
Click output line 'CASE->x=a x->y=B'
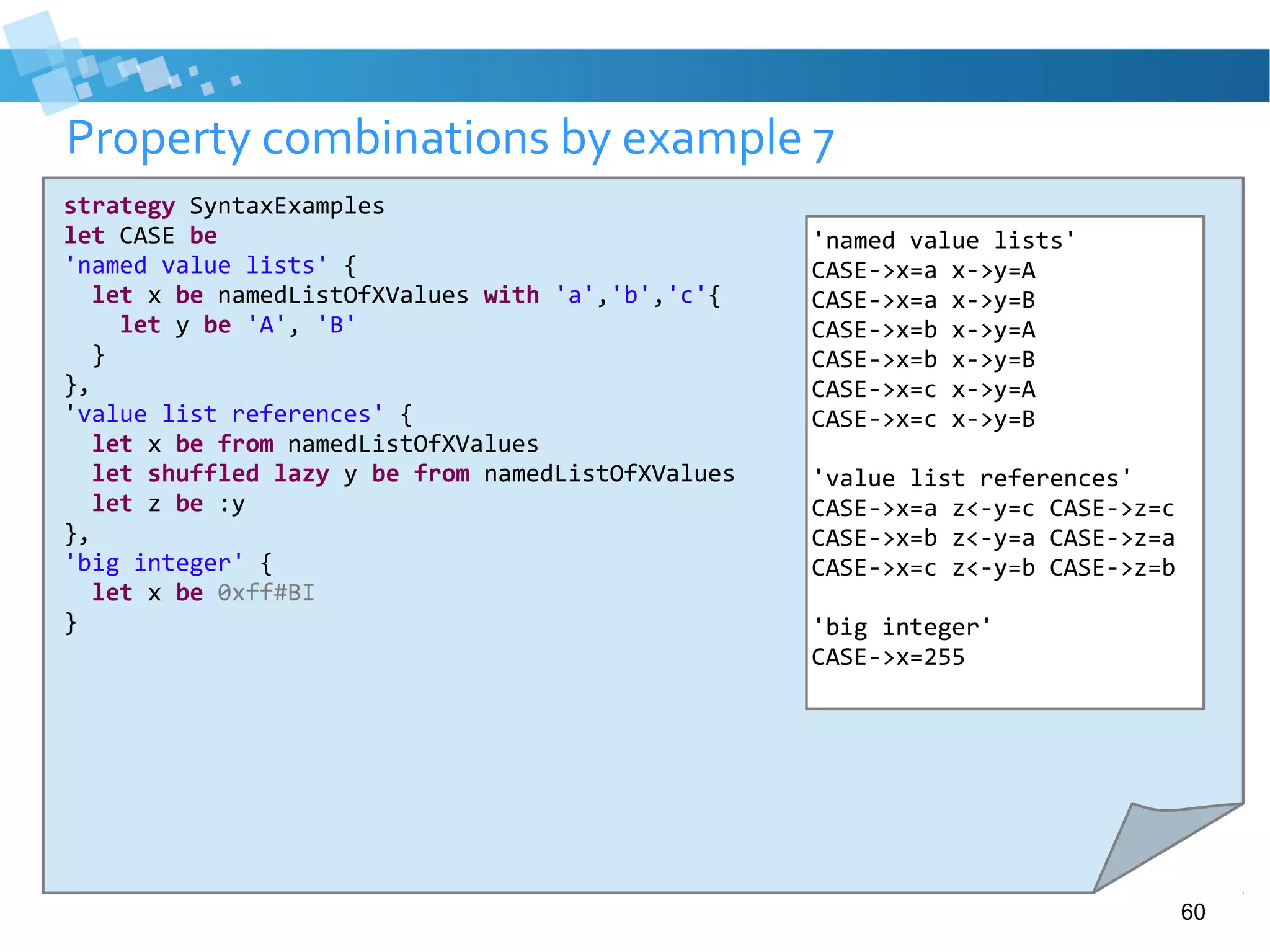coord(923,300)
